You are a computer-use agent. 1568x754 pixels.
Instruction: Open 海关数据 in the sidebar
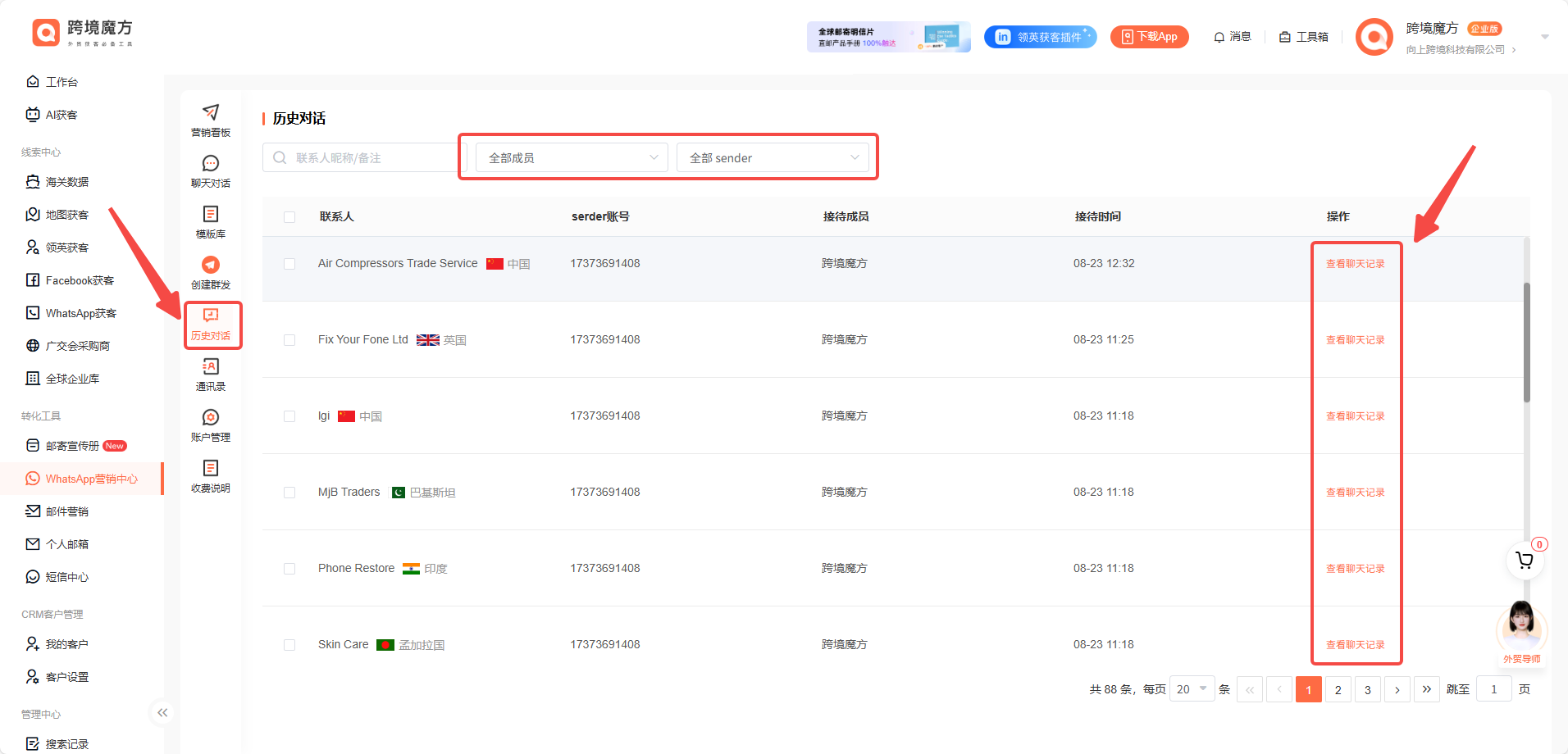[66, 182]
